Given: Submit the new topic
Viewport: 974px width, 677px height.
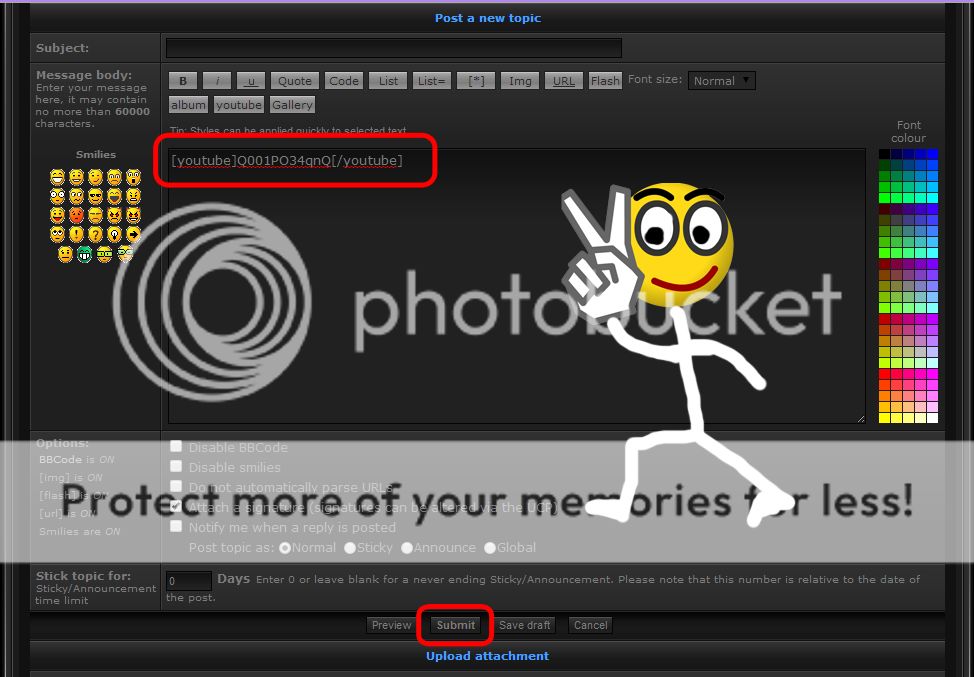Looking at the screenshot, I should point(455,625).
